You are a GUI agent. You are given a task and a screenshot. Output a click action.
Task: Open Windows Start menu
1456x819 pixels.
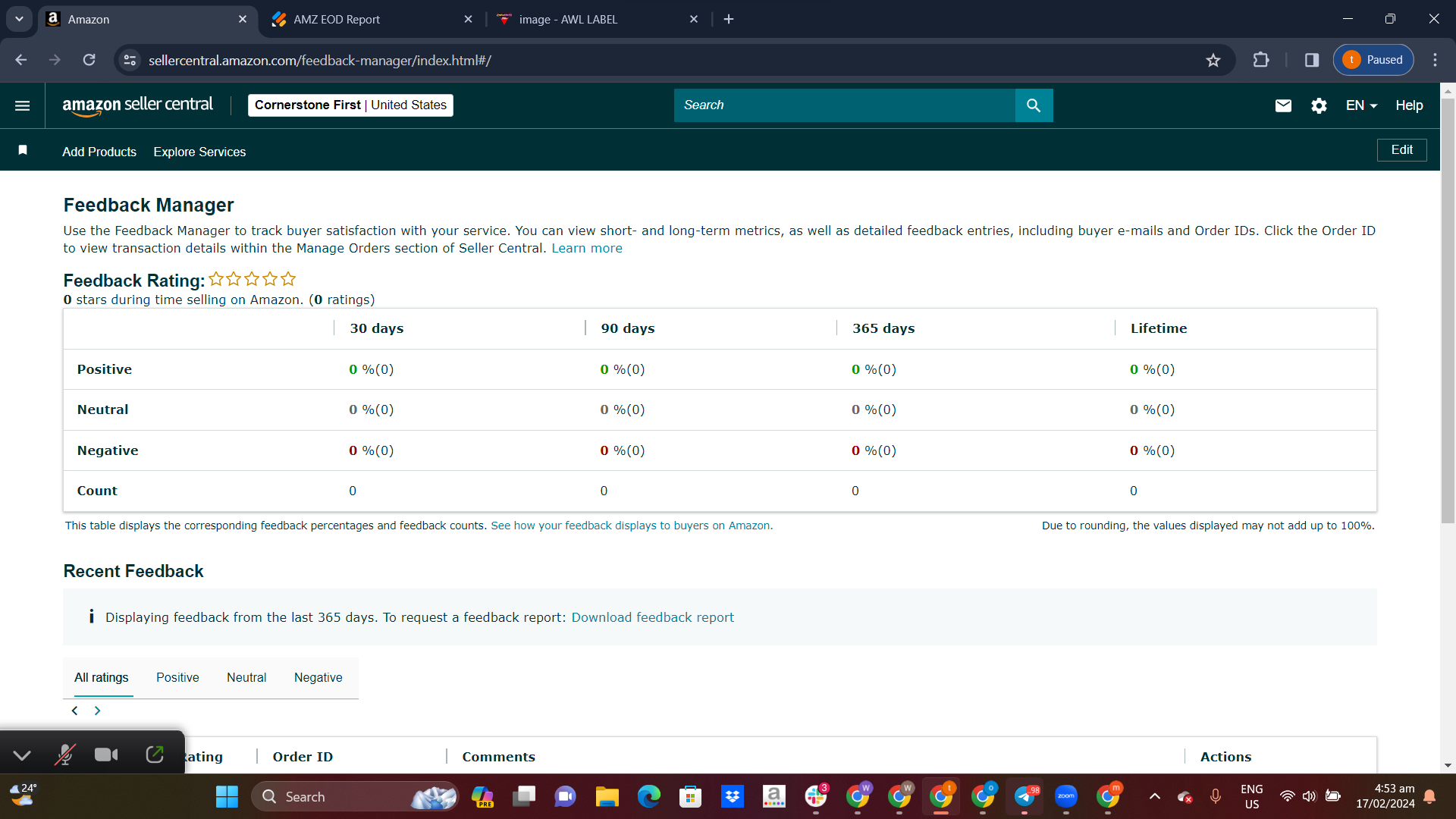pyautogui.click(x=227, y=796)
